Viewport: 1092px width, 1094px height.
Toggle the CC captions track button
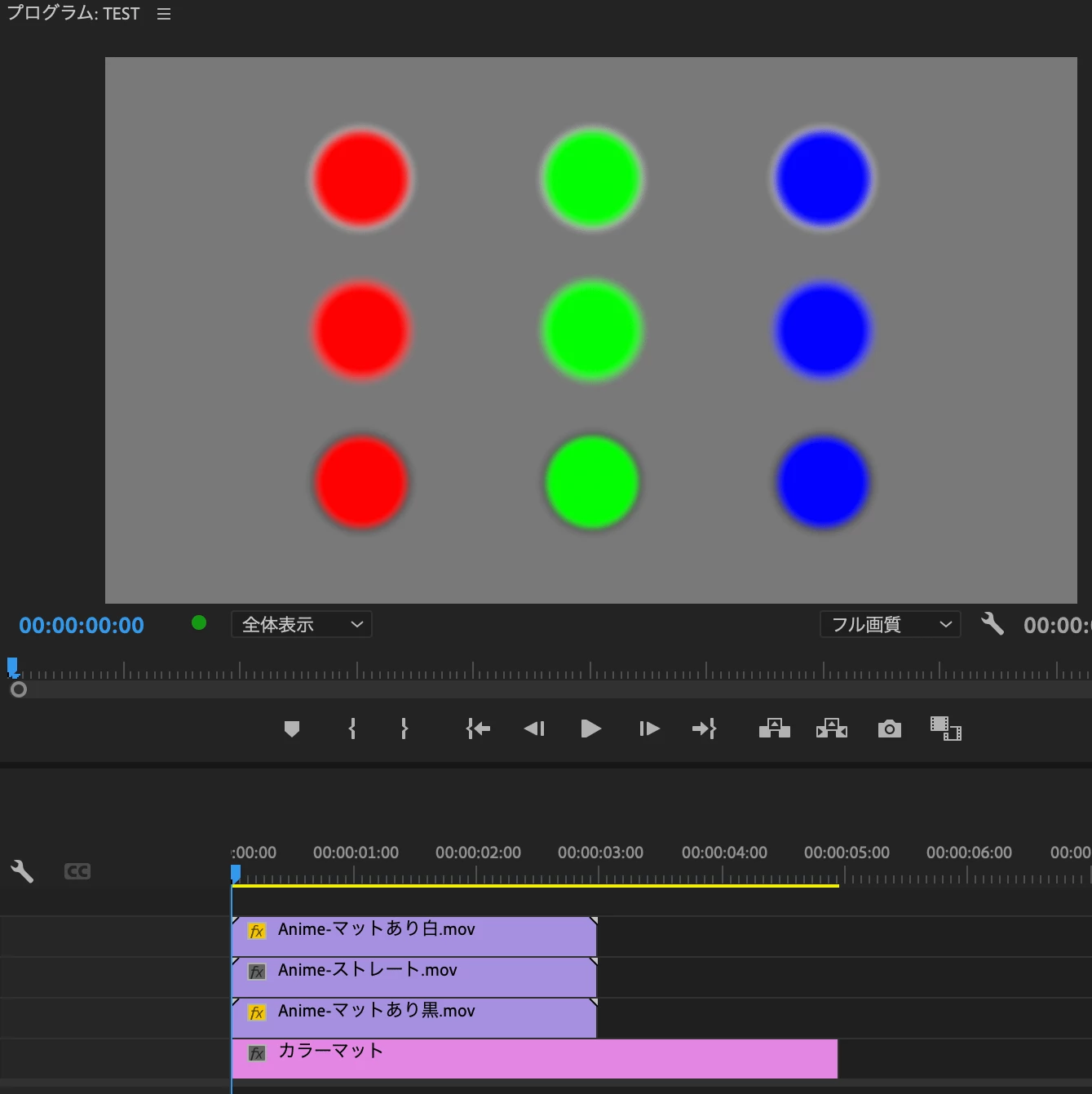coord(77,871)
